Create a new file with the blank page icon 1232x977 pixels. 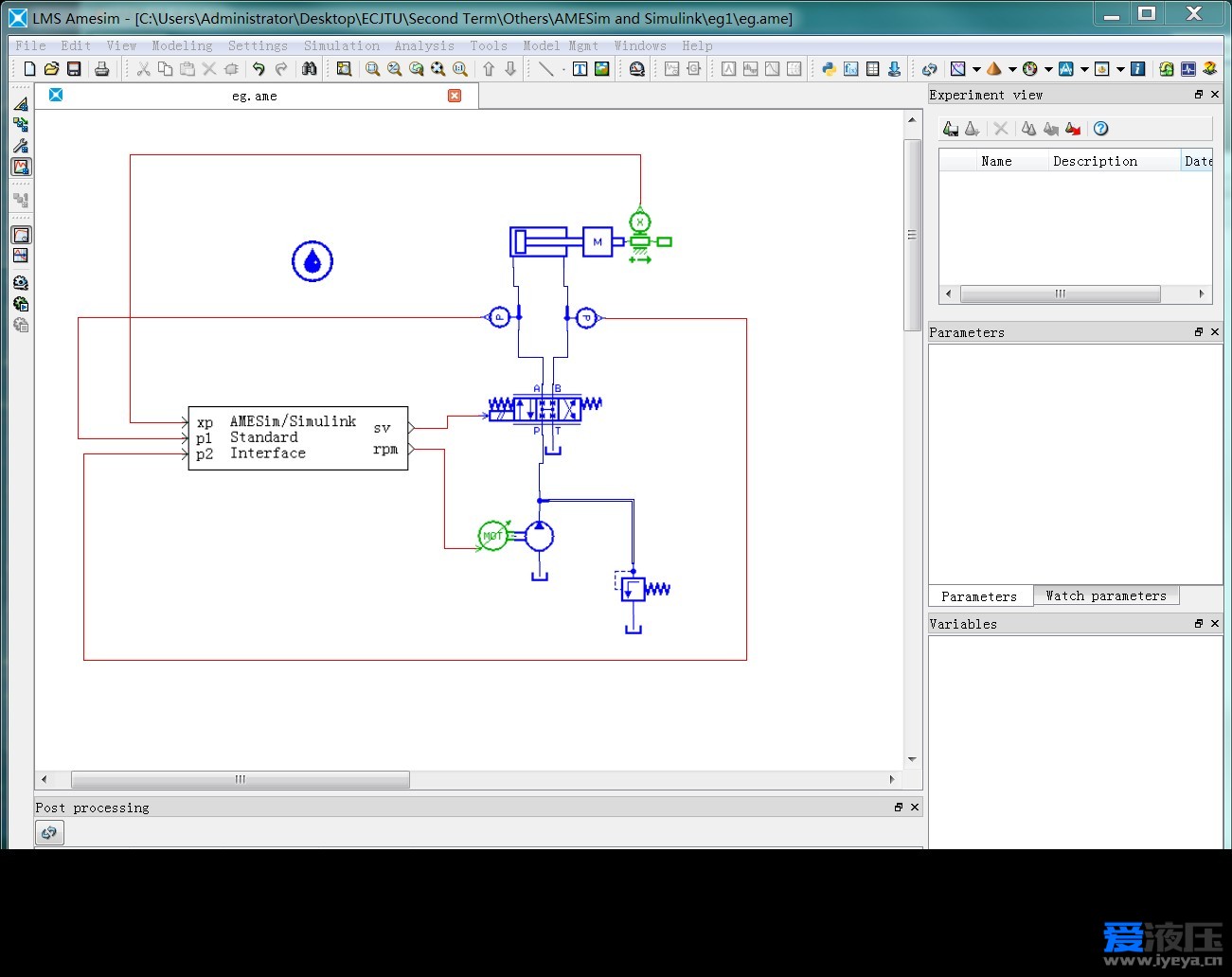tap(29, 69)
